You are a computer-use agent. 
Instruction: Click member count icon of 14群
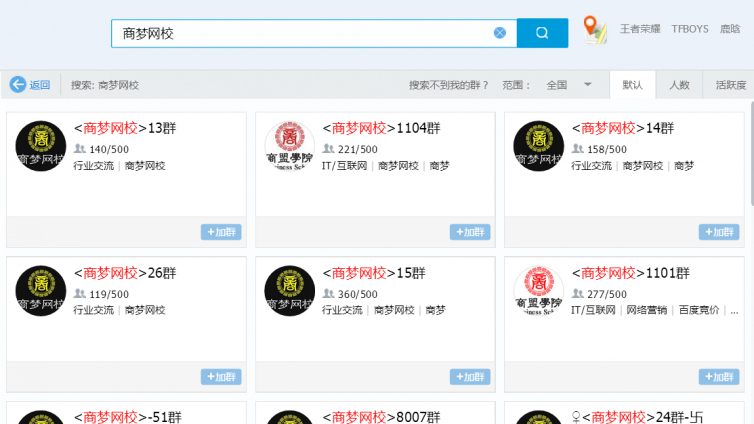[x=578, y=149]
